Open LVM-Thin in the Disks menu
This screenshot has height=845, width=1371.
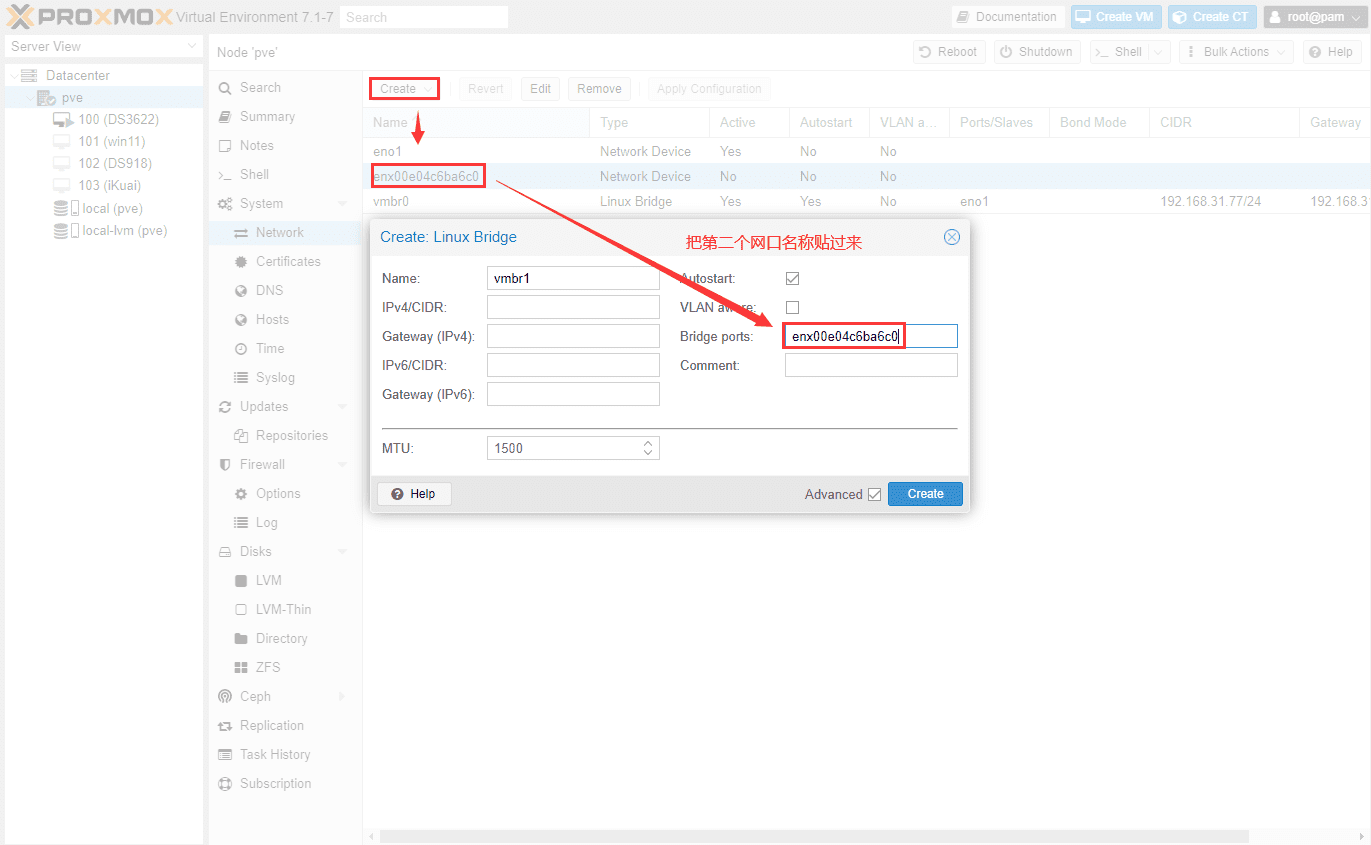[x=284, y=610]
